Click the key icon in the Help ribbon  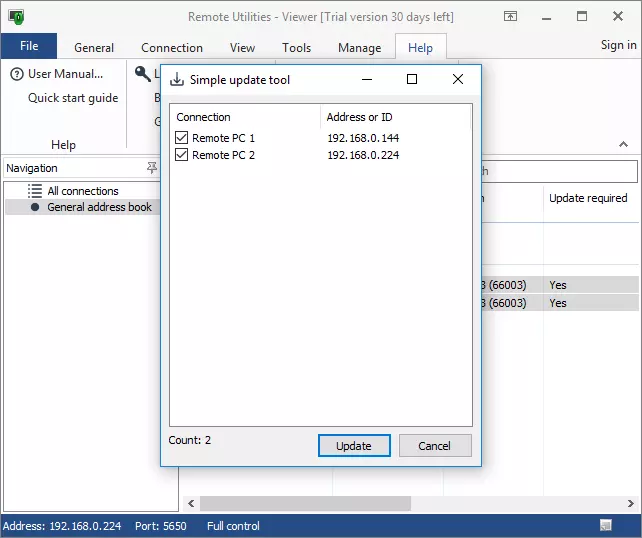[x=143, y=74]
